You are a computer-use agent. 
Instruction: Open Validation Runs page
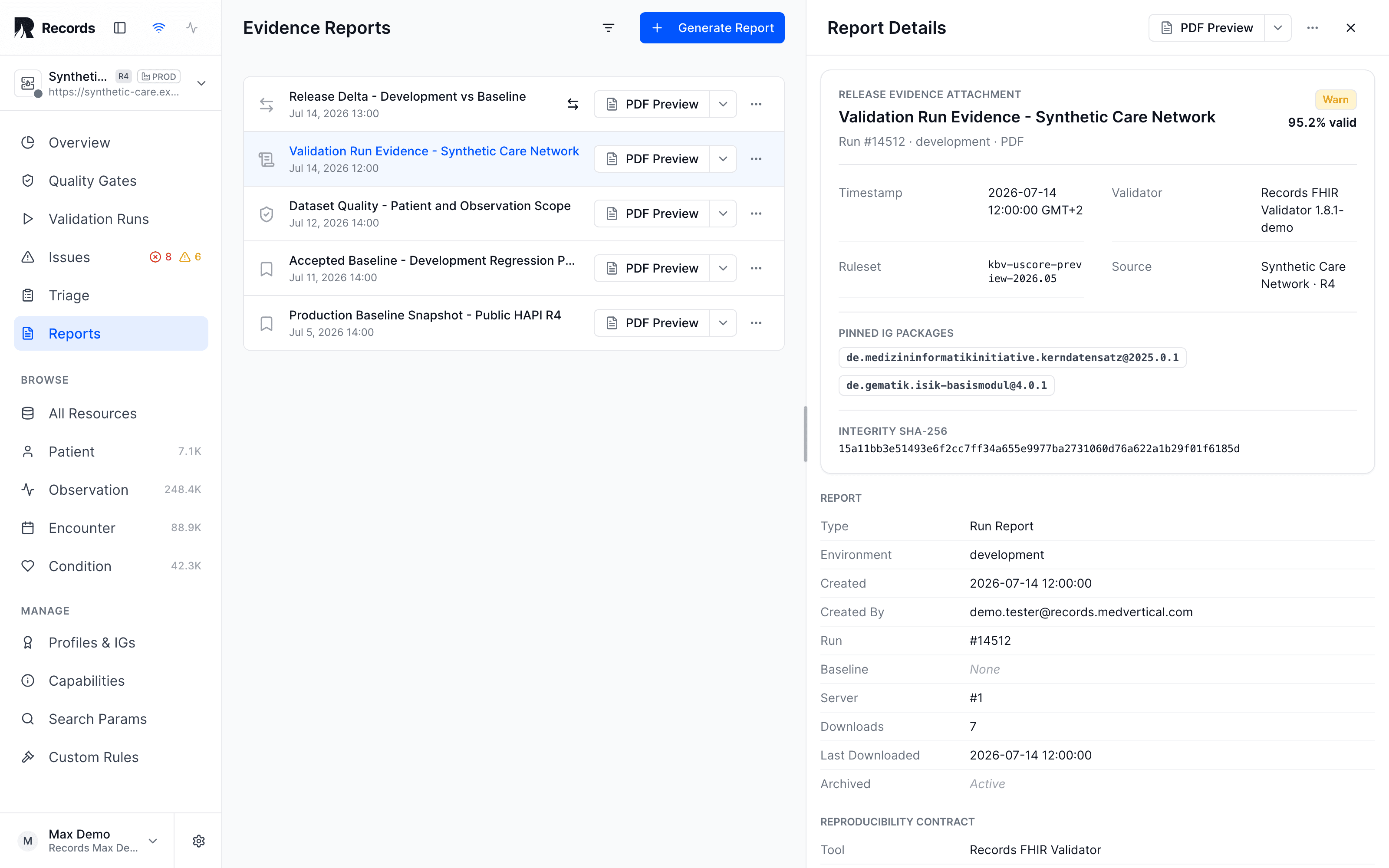(x=111, y=219)
